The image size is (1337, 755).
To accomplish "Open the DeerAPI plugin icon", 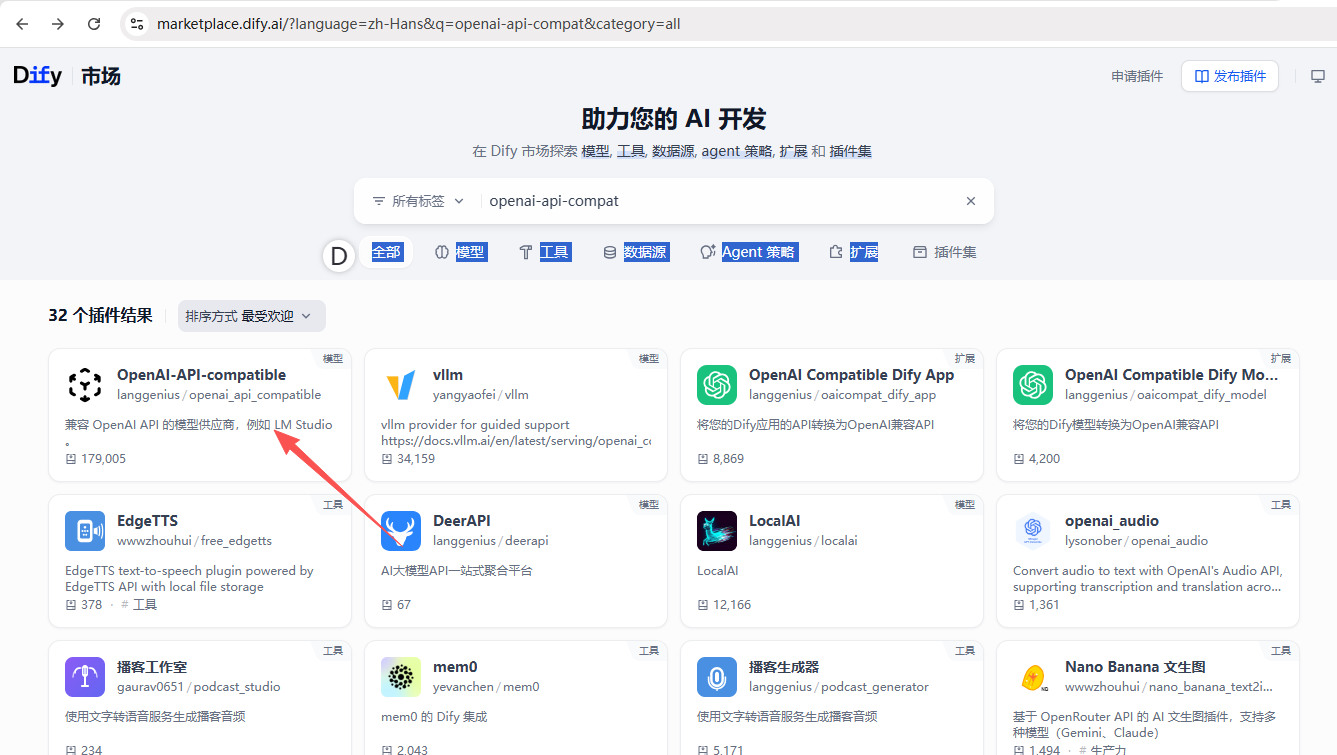I will click(401, 531).
